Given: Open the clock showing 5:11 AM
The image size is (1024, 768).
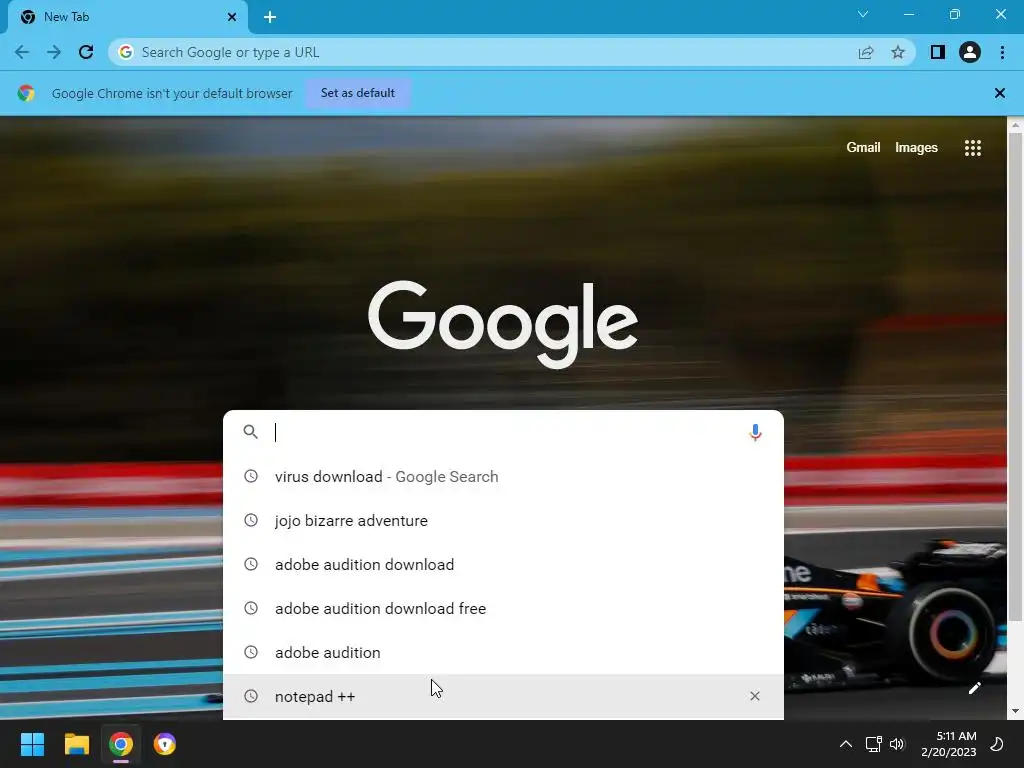Looking at the screenshot, I should pyautogui.click(x=948, y=744).
